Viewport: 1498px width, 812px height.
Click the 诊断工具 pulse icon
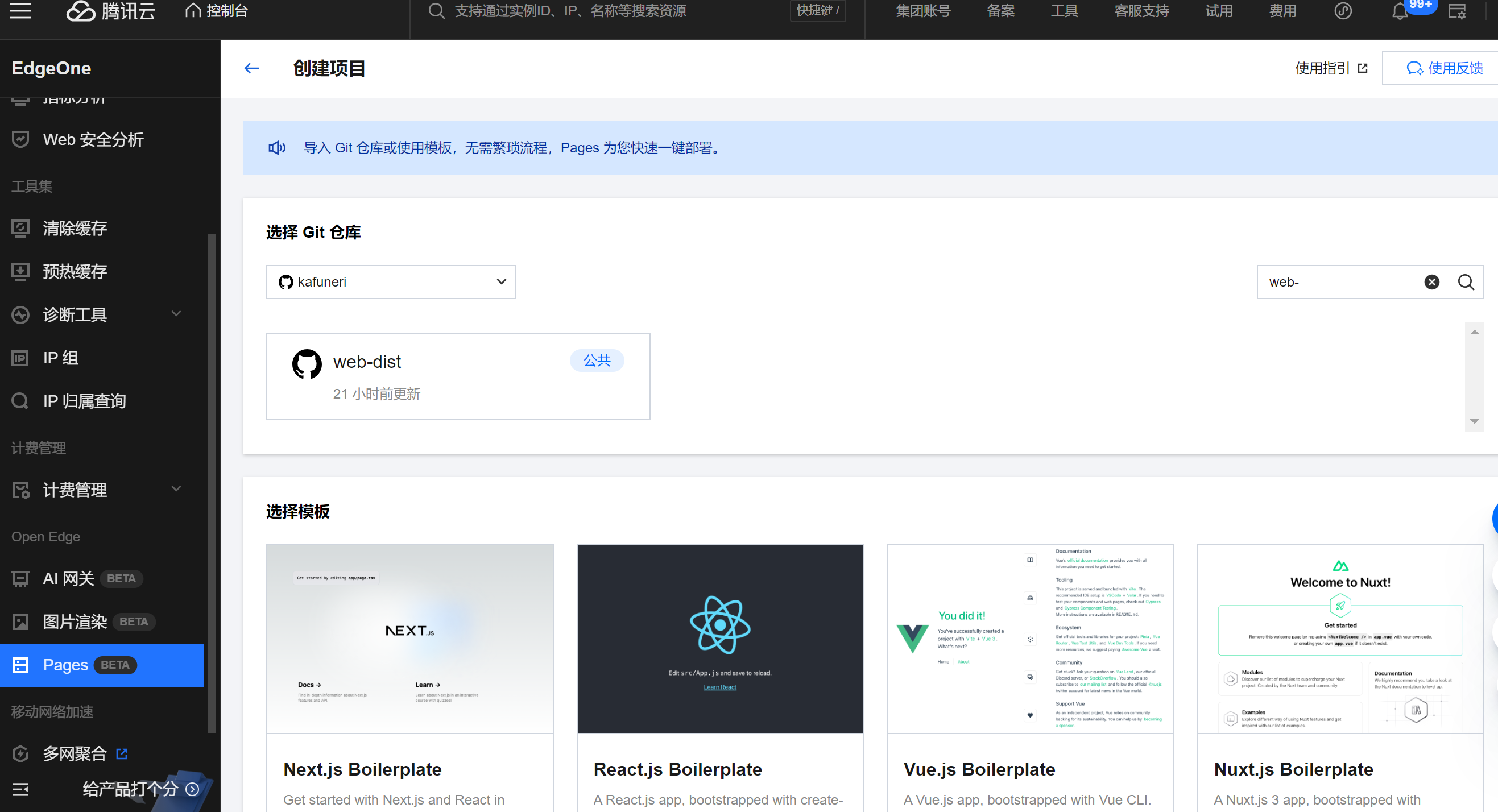point(20,315)
